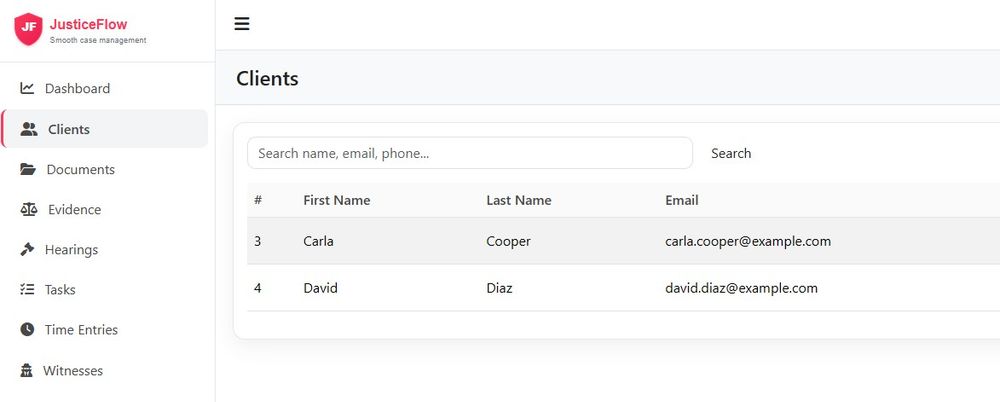
Task: Go to the Documents section
Action: [80, 169]
